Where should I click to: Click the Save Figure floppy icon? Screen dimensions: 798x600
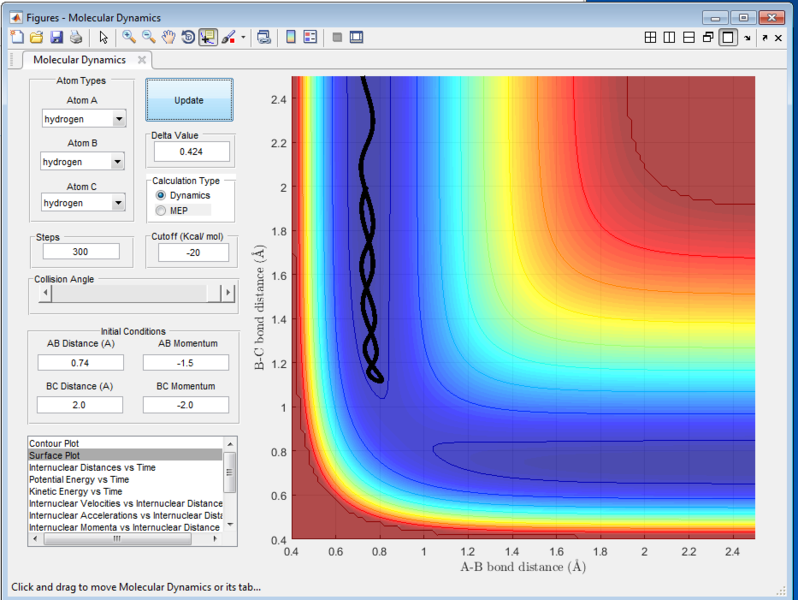point(56,37)
